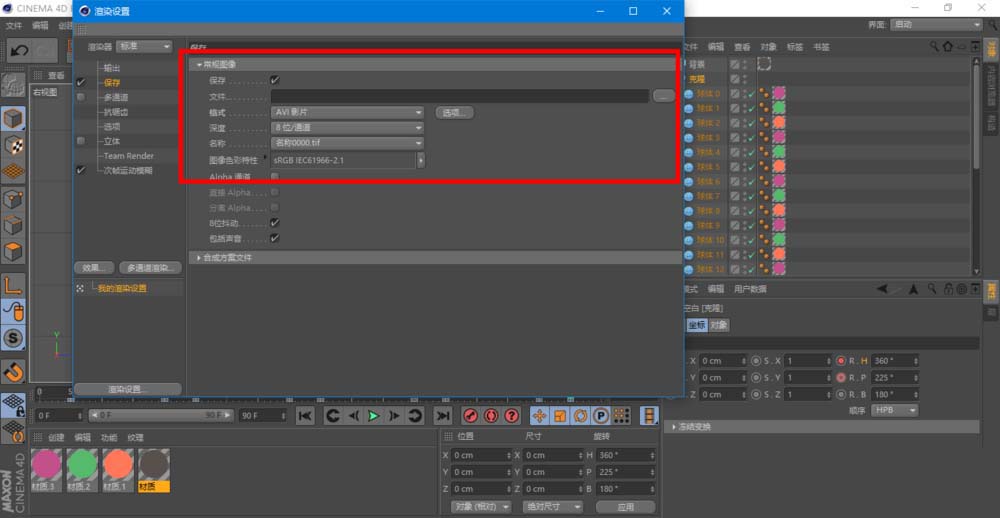This screenshot has width=1000, height=518.
Task: Click the Keyframe Selection question-mark icon
Action: point(511,416)
